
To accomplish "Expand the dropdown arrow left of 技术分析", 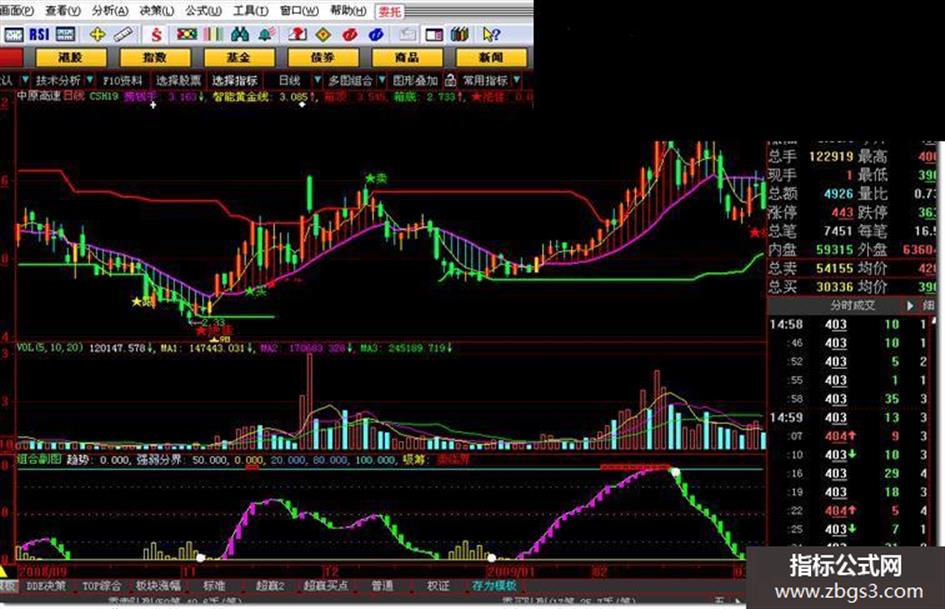I will pyautogui.click(x=25, y=80).
